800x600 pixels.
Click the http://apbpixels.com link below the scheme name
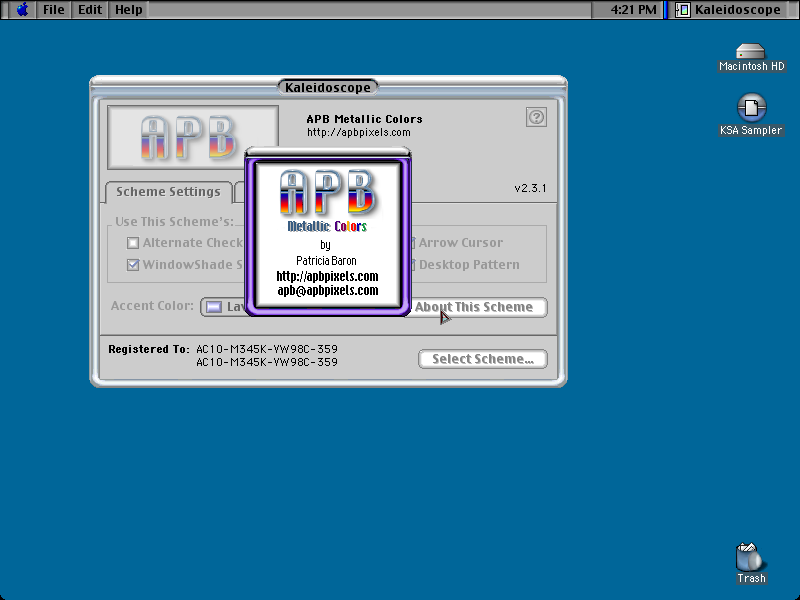[359, 133]
